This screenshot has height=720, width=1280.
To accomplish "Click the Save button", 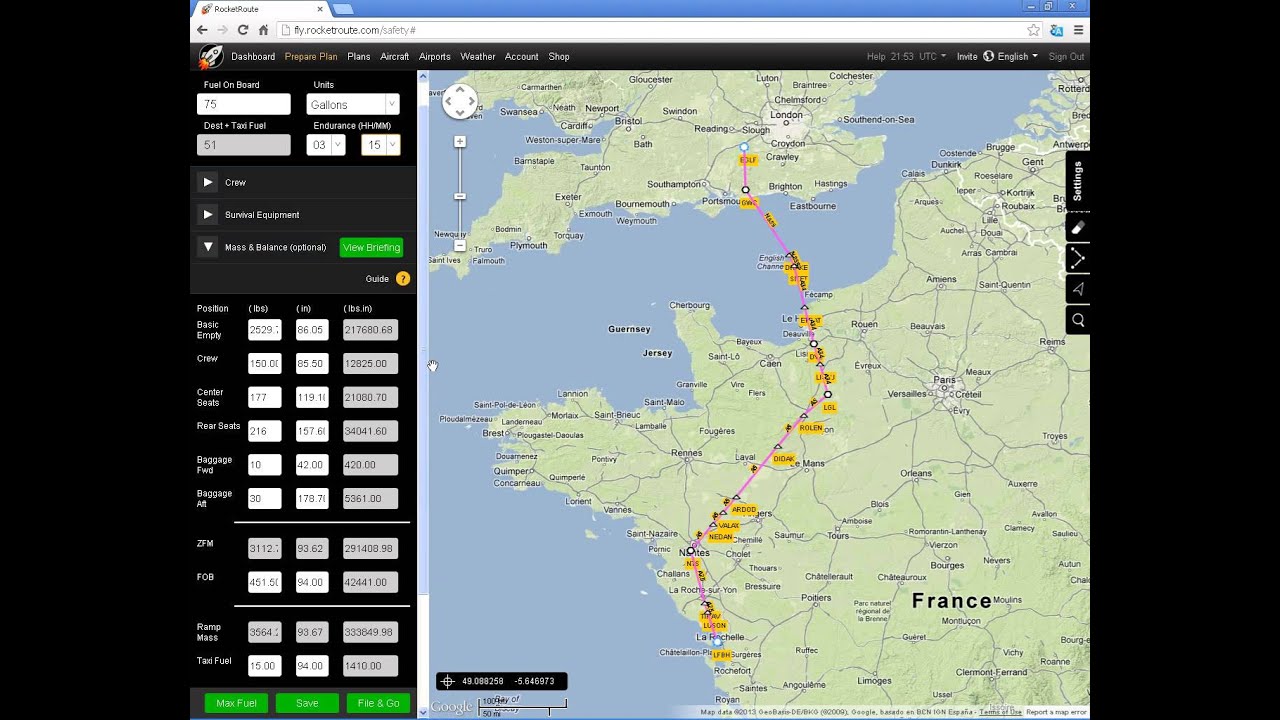I will [x=307, y=703].
